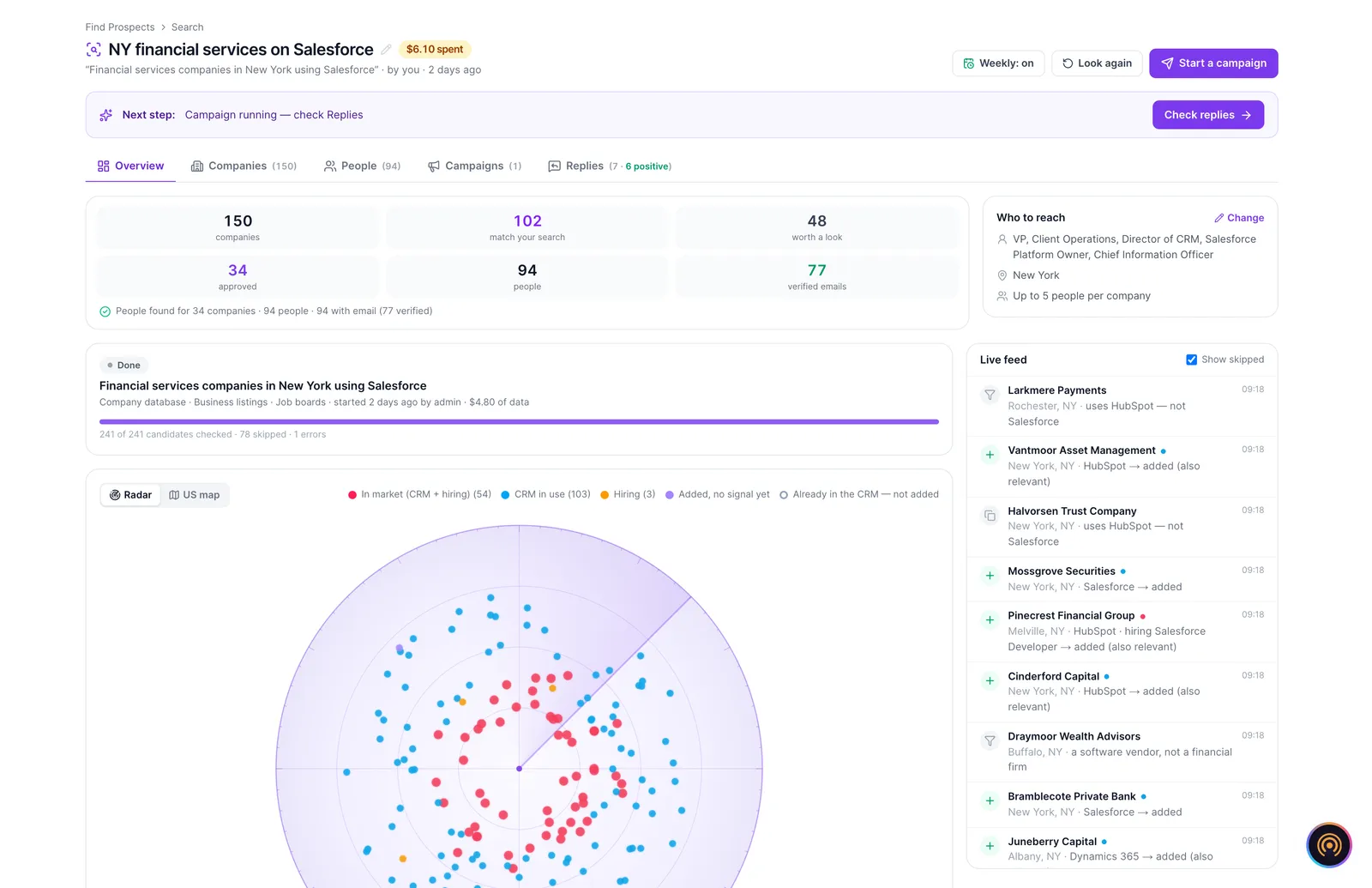
Task: Click the 48 worth a look stat
Action: tap(817, 227)
